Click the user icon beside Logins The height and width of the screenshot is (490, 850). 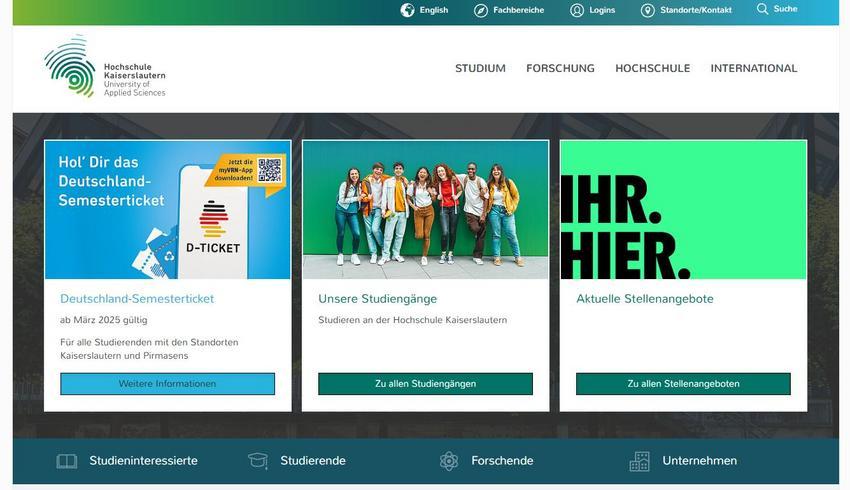point(577,10)
